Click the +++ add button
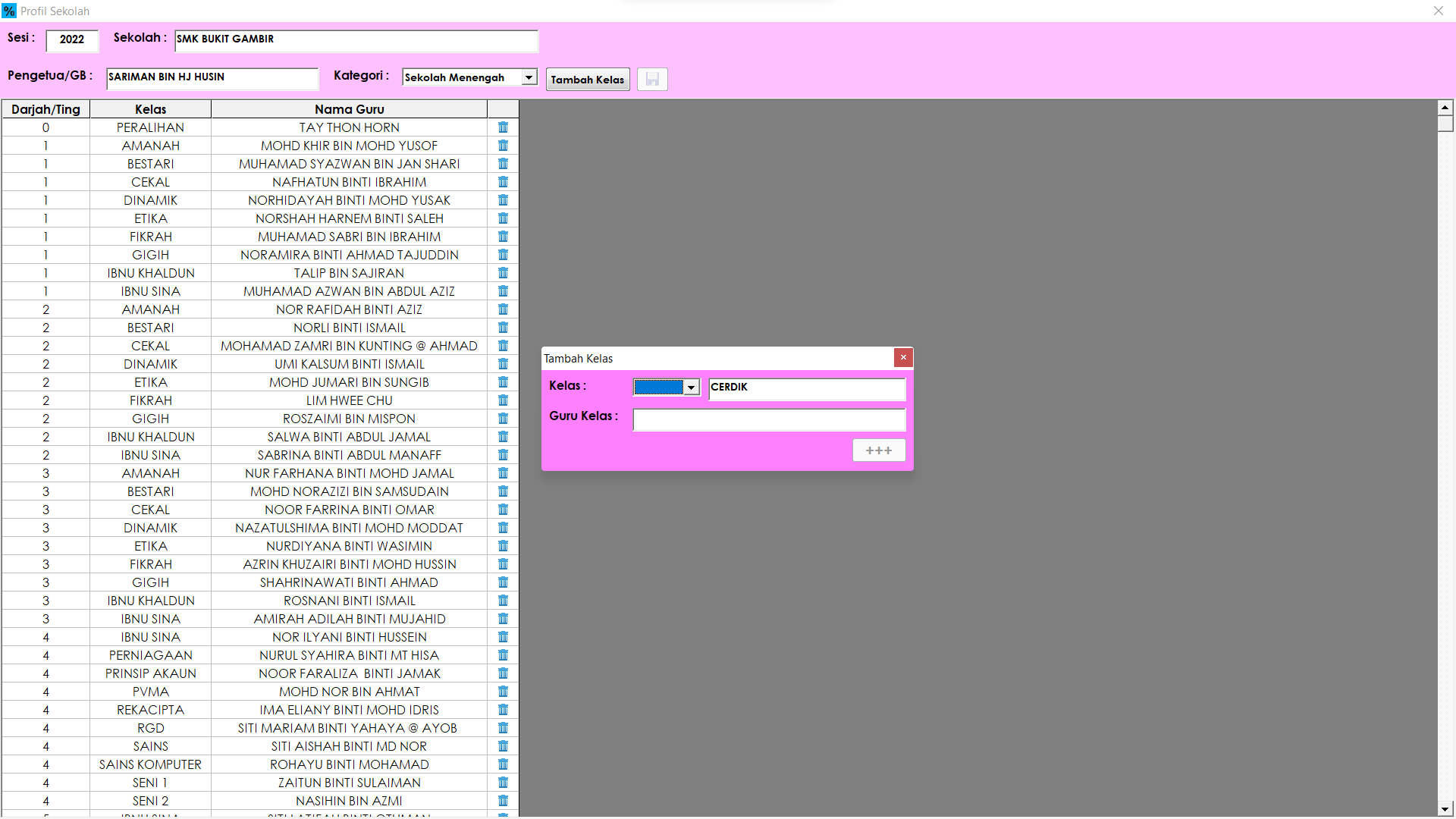The height and width of the screenshot is (819, 1456). [878, 450]
